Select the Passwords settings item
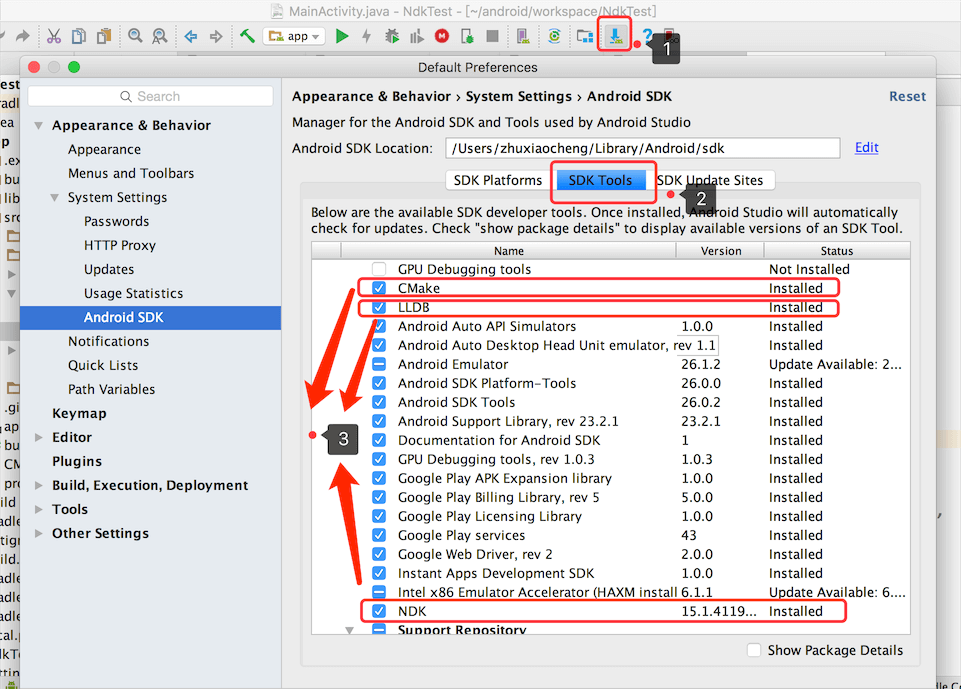 point(116,221)
